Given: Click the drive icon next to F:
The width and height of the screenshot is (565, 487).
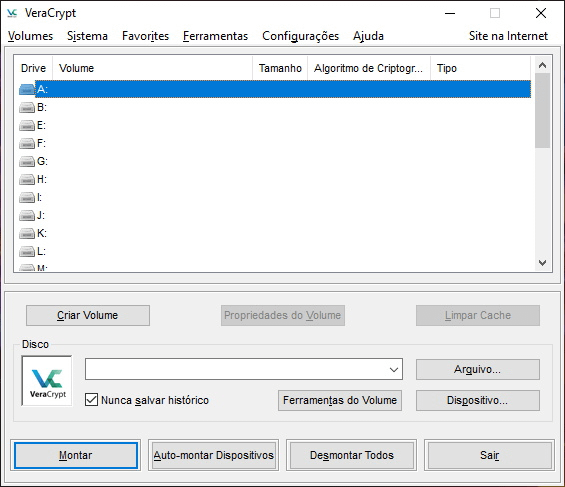Looking at the screenshot, I should coord(27,143).
